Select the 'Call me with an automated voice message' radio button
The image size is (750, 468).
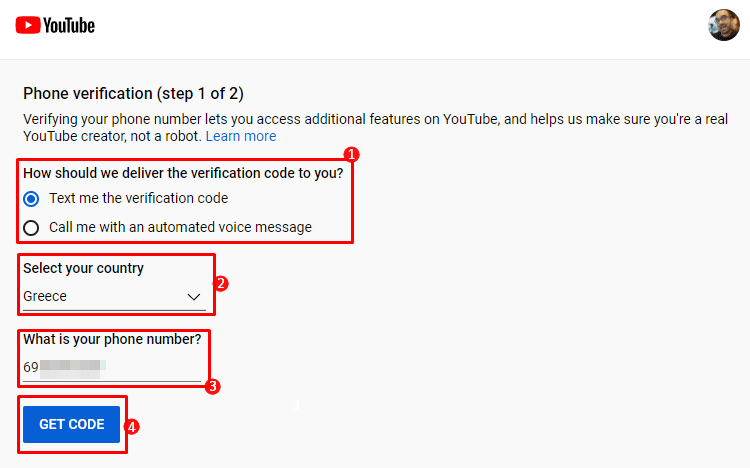click(x=31, y=228)
